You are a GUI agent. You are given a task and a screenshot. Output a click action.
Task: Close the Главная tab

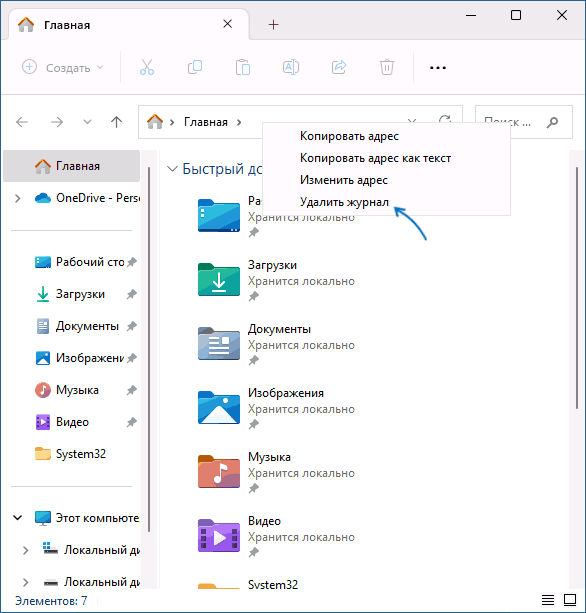coord(228,24)
